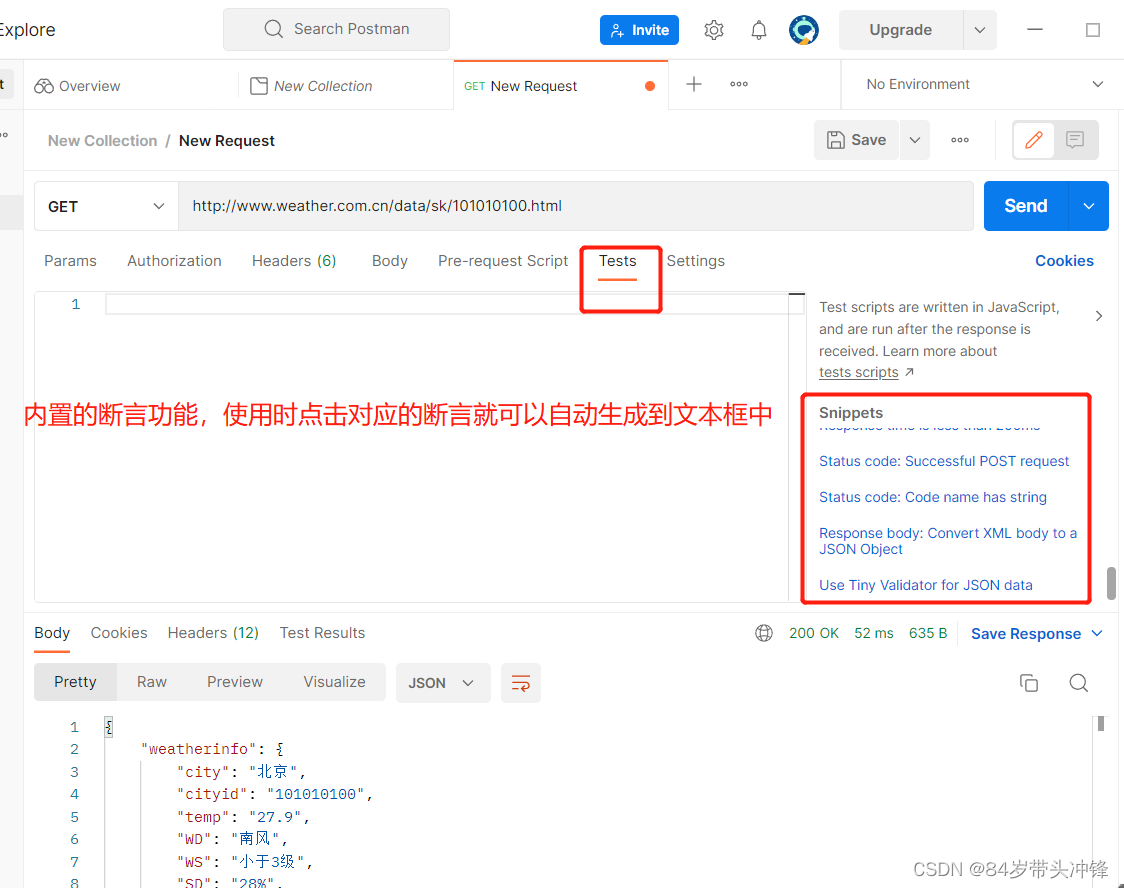Open the JSON format dropdown
Viewport: 1124px width, 888px height.
(x=443, y=682)
